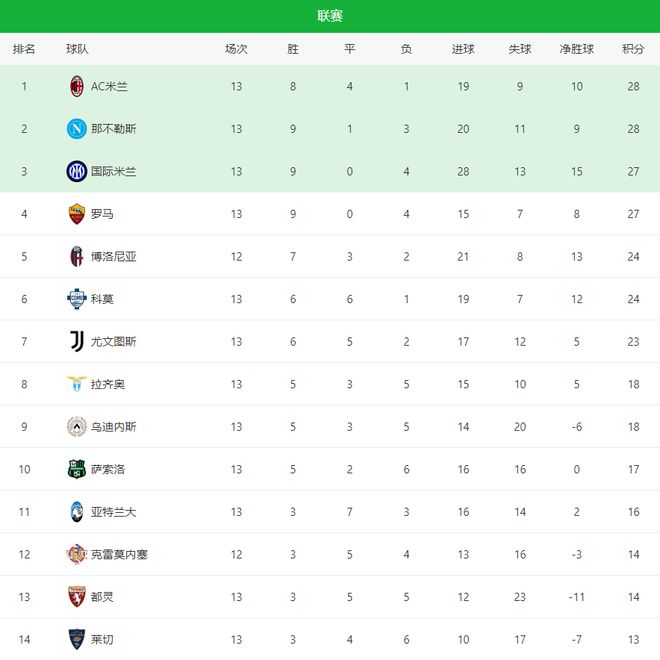660x660 pixels.
Task: Click the 净胜球 column header
Action: point(577,49)
